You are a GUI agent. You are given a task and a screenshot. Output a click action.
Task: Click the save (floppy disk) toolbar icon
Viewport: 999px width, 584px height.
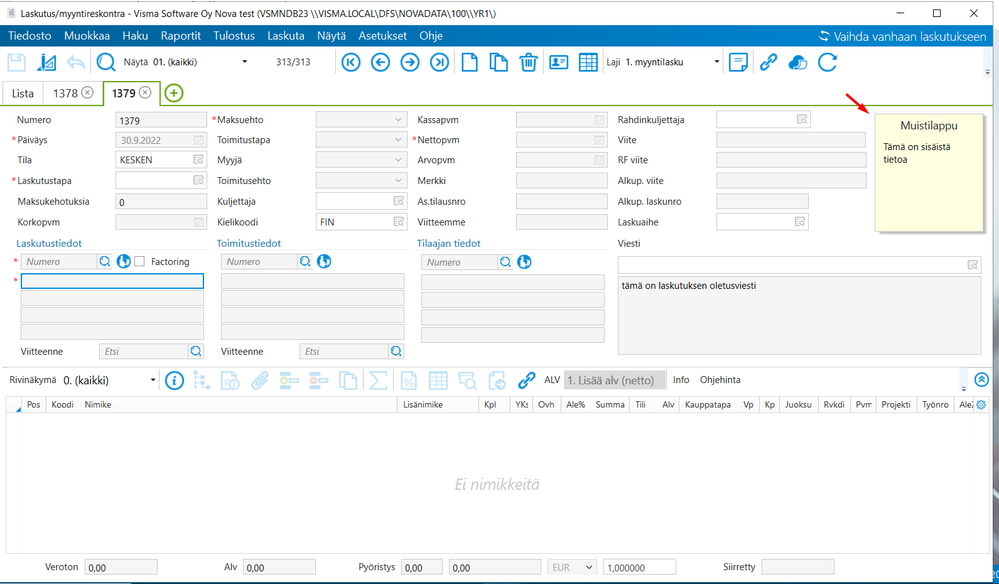(x=17, y=62)
